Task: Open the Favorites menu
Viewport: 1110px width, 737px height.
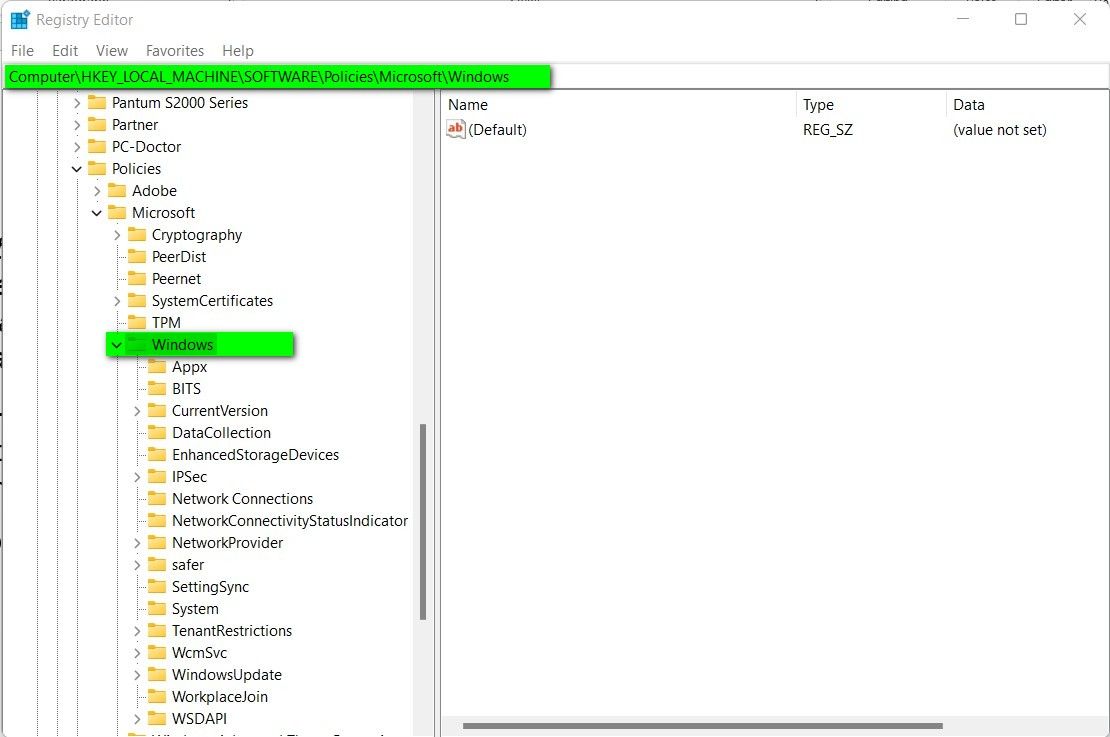Action: (175, 50)
